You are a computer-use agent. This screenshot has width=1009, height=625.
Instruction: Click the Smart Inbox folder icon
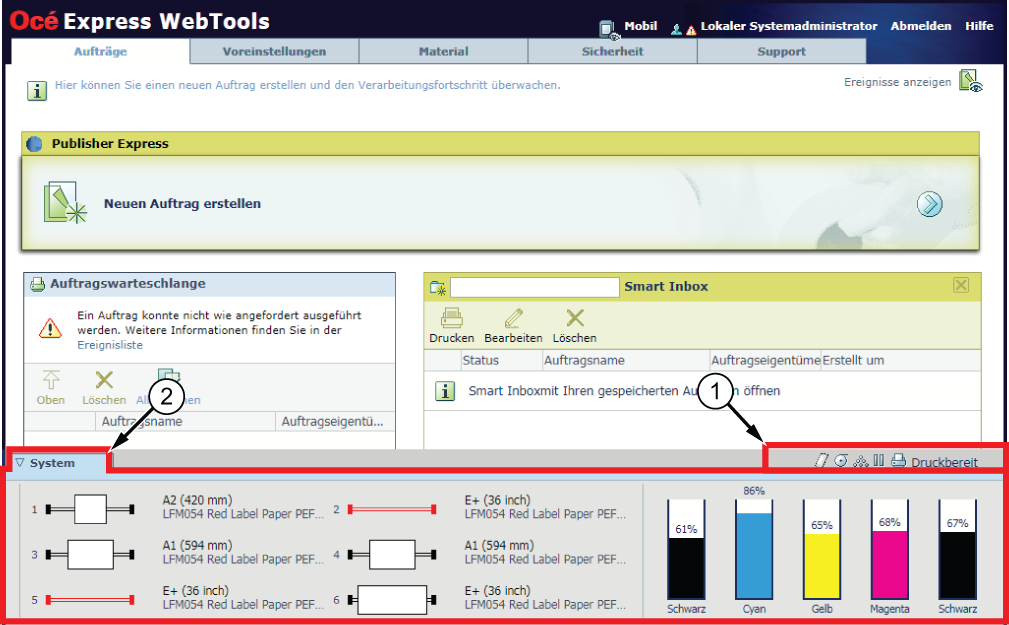(438, 288)
